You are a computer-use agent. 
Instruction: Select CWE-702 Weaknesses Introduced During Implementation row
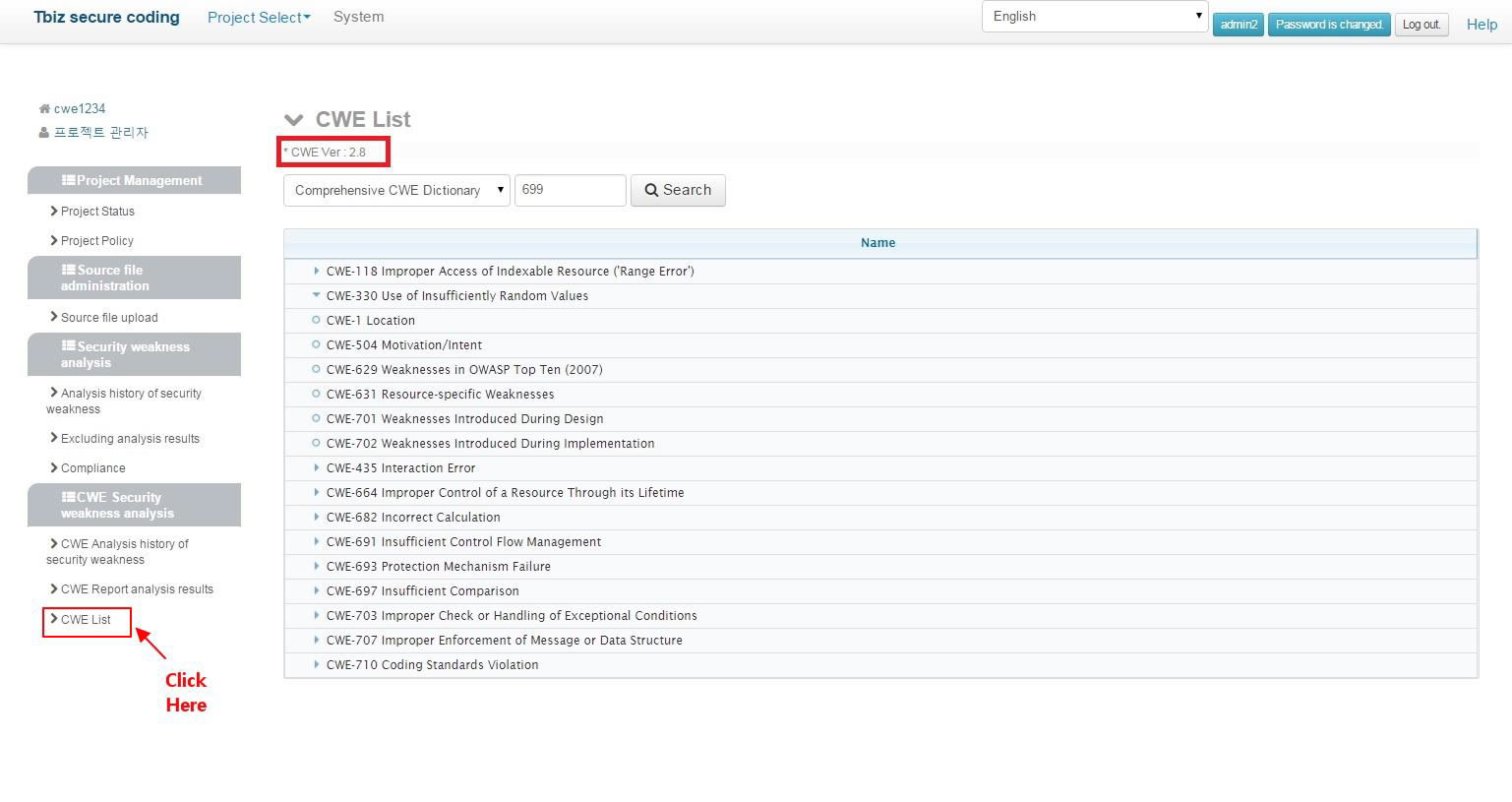[880, 443]
